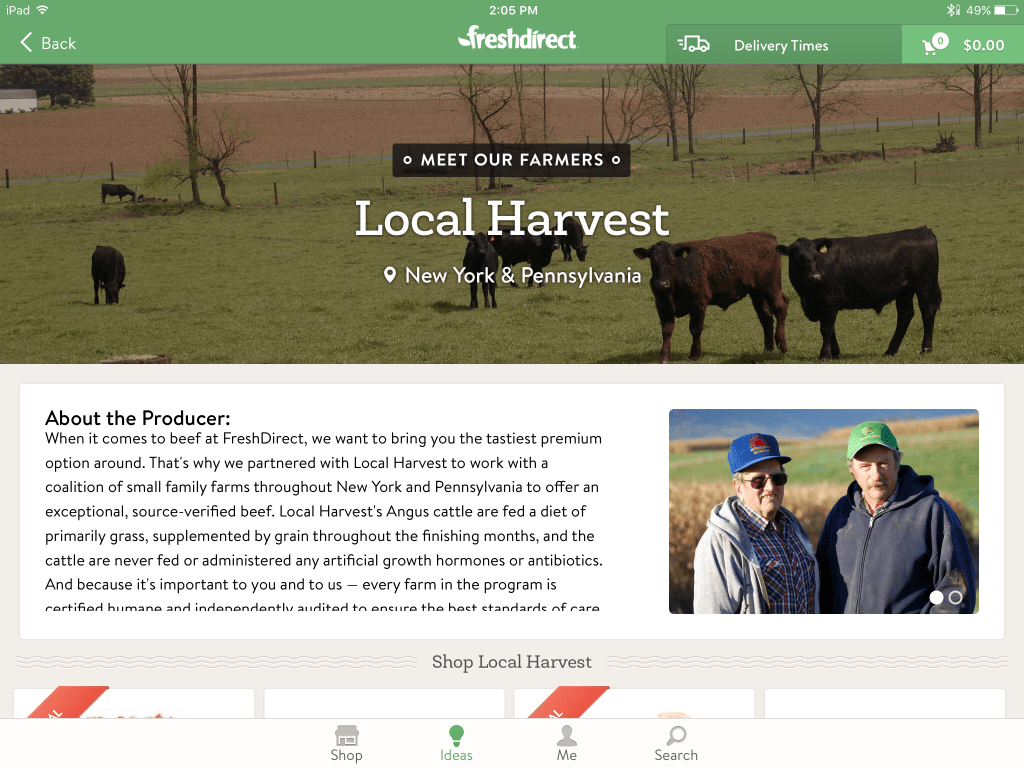Tap the FreshDirect logo

(x=518, y=38)
